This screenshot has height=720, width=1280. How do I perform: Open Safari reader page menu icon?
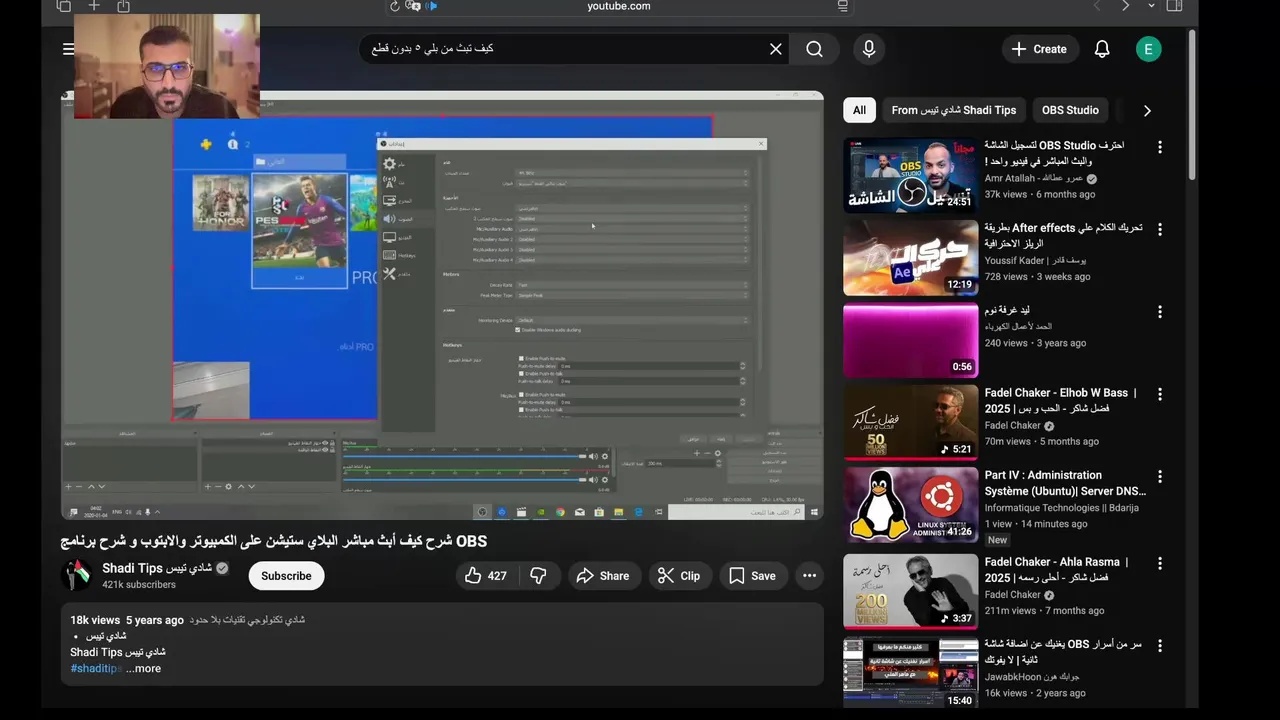click(x=843, y=6)
